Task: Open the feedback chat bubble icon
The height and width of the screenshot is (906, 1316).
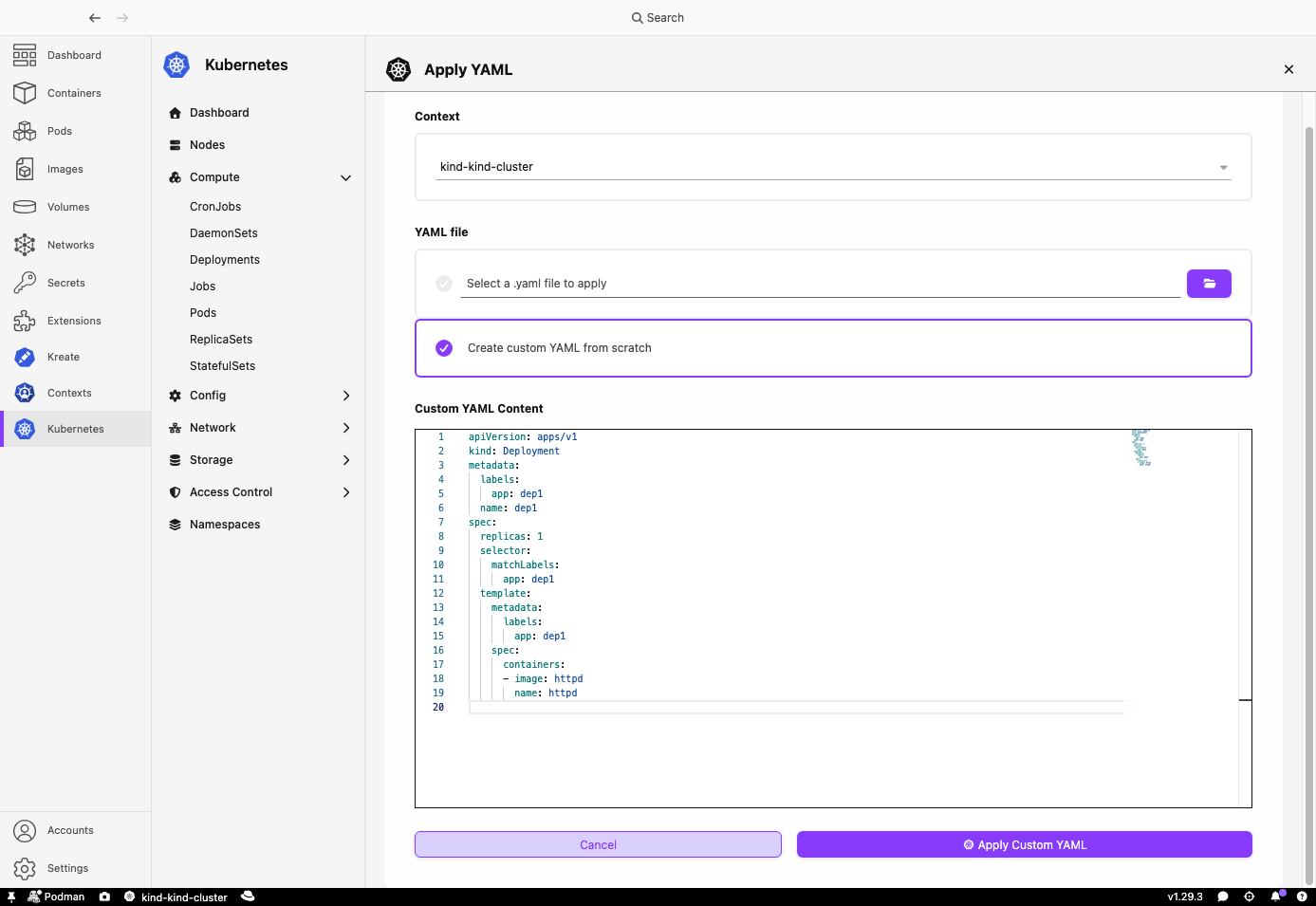Action: [1223, 897]
